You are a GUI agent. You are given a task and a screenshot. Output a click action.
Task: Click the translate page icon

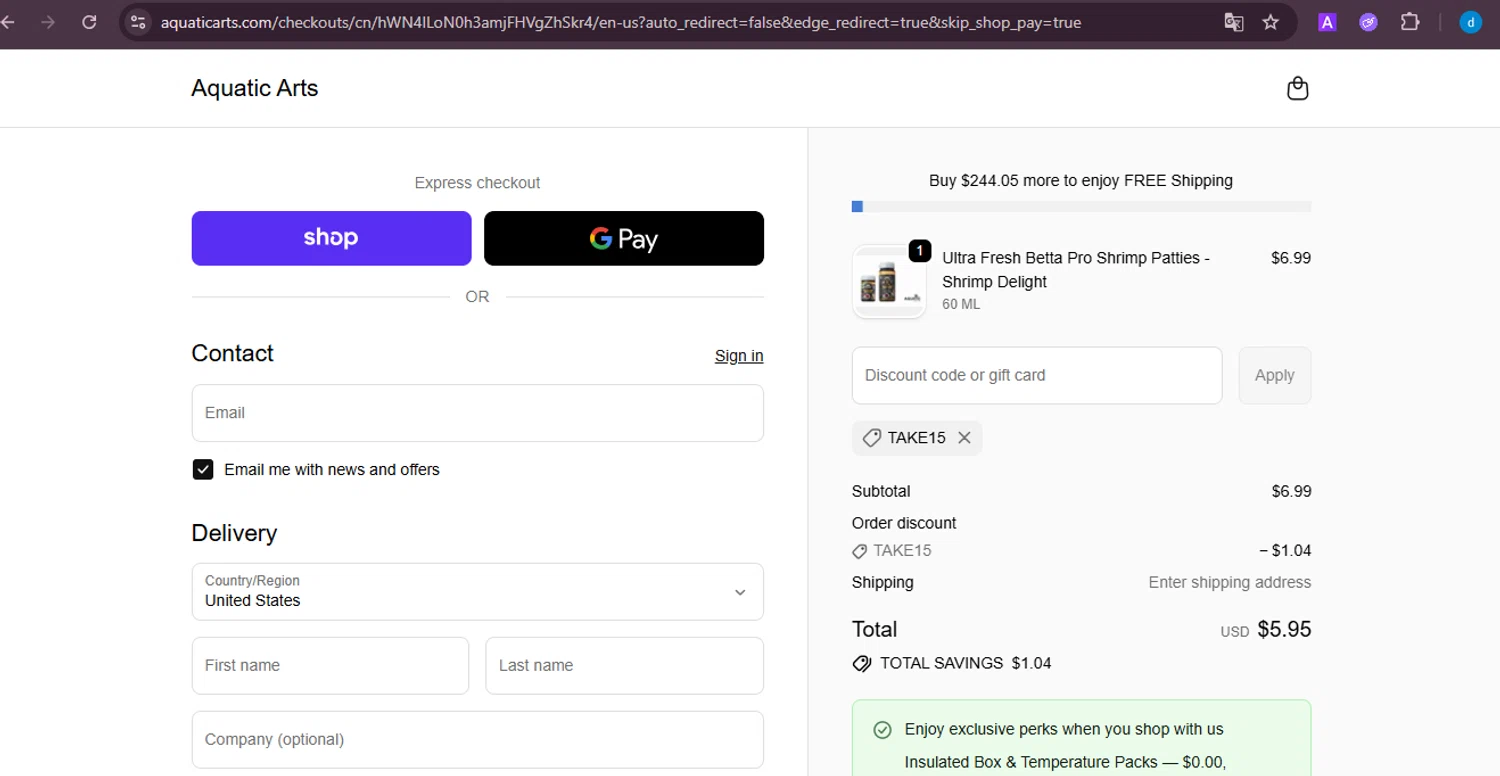(1234, 22)
